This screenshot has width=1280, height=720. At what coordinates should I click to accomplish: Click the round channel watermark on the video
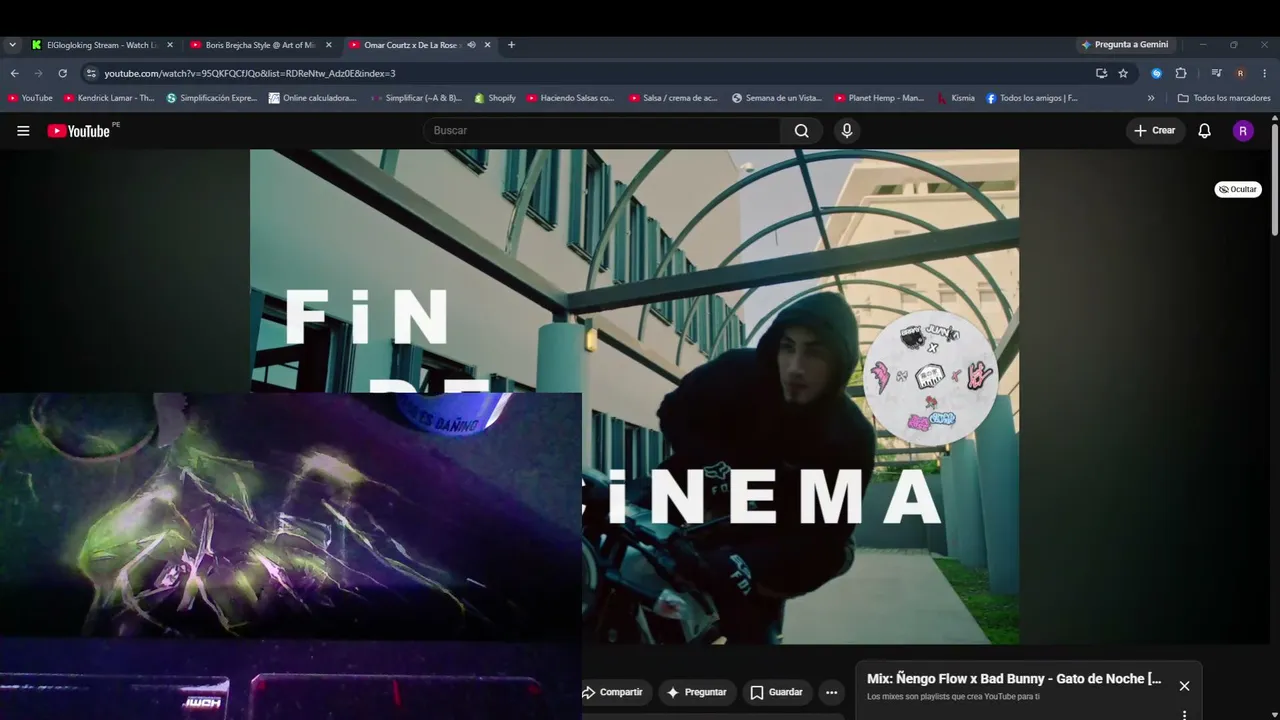(930, 377)
